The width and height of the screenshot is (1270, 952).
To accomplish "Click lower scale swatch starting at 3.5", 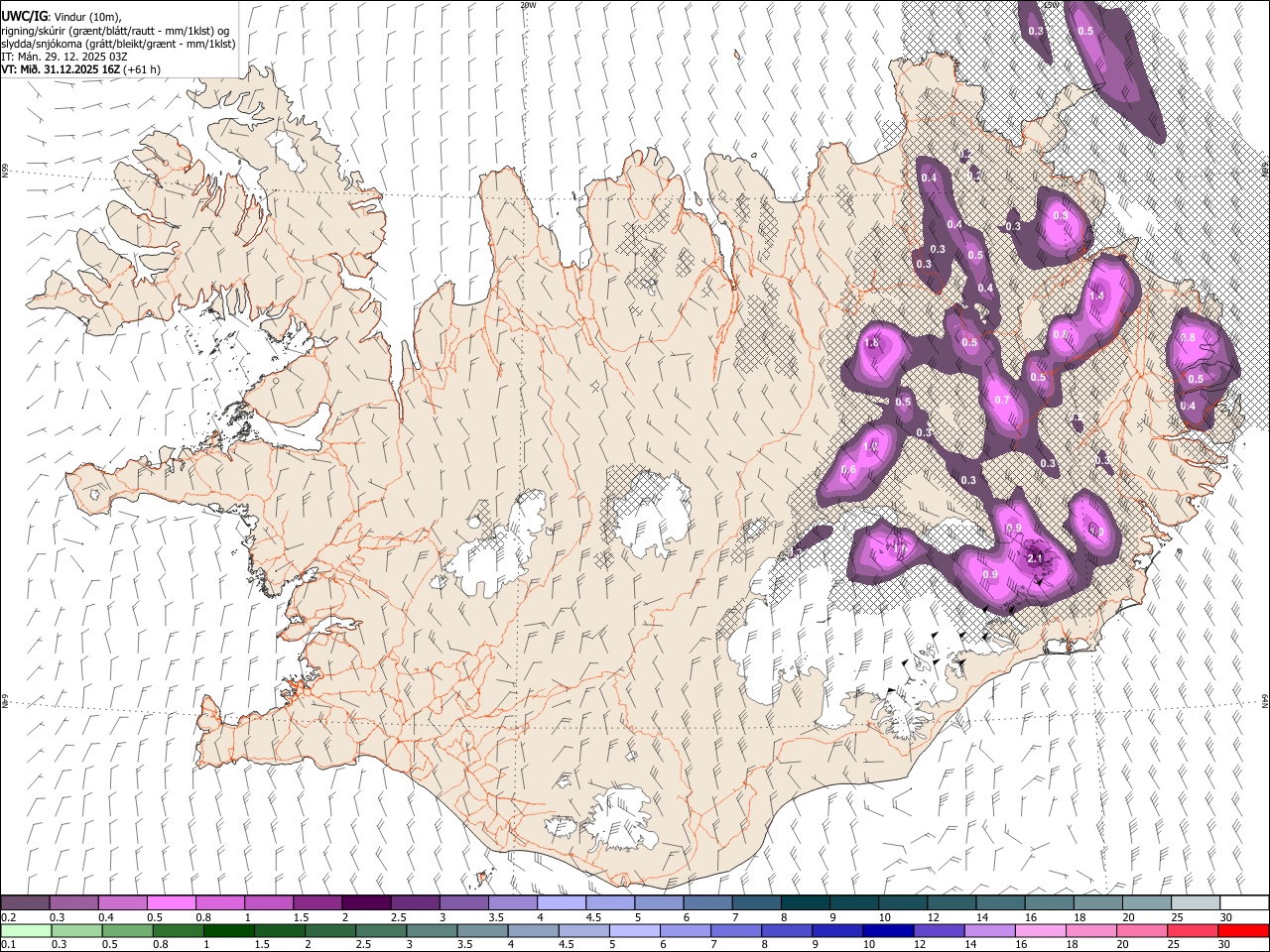I will point(482,930).
